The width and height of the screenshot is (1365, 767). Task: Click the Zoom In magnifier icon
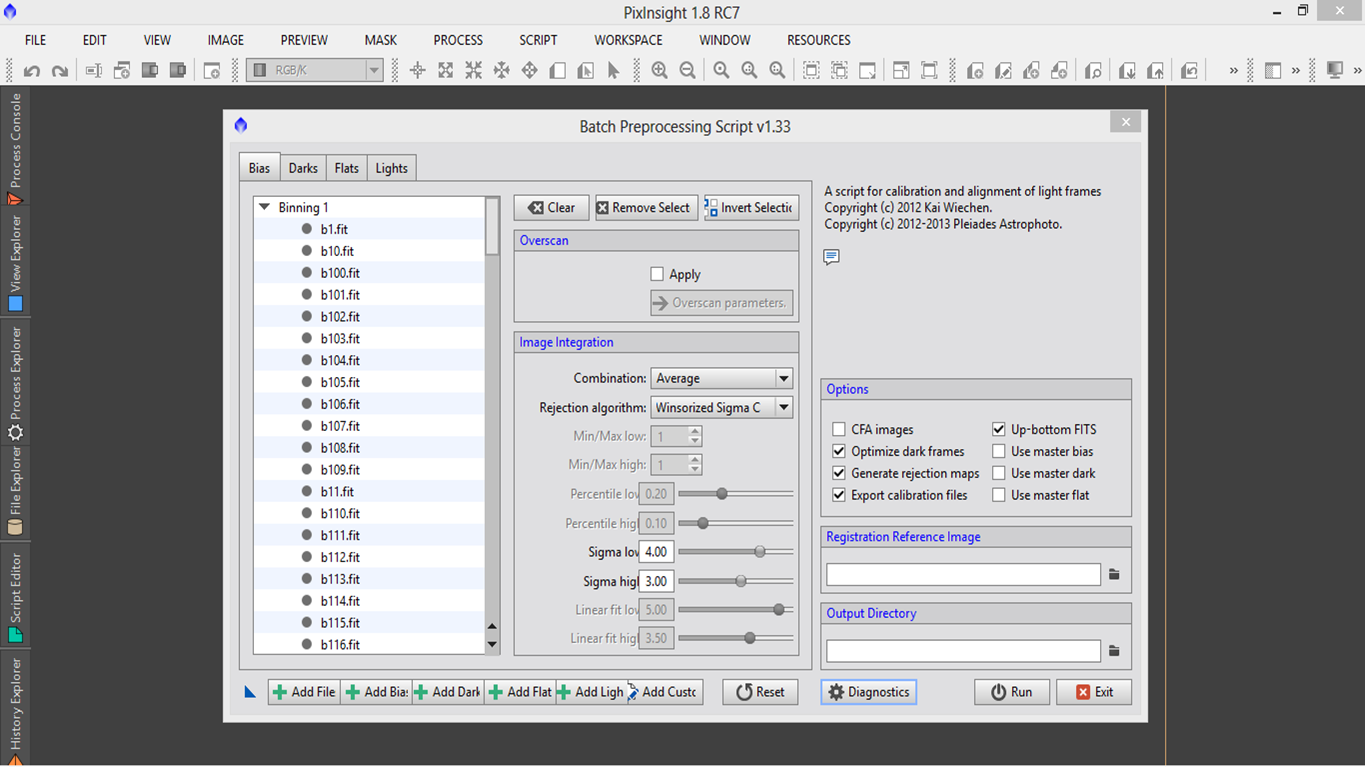click(659, 70)
